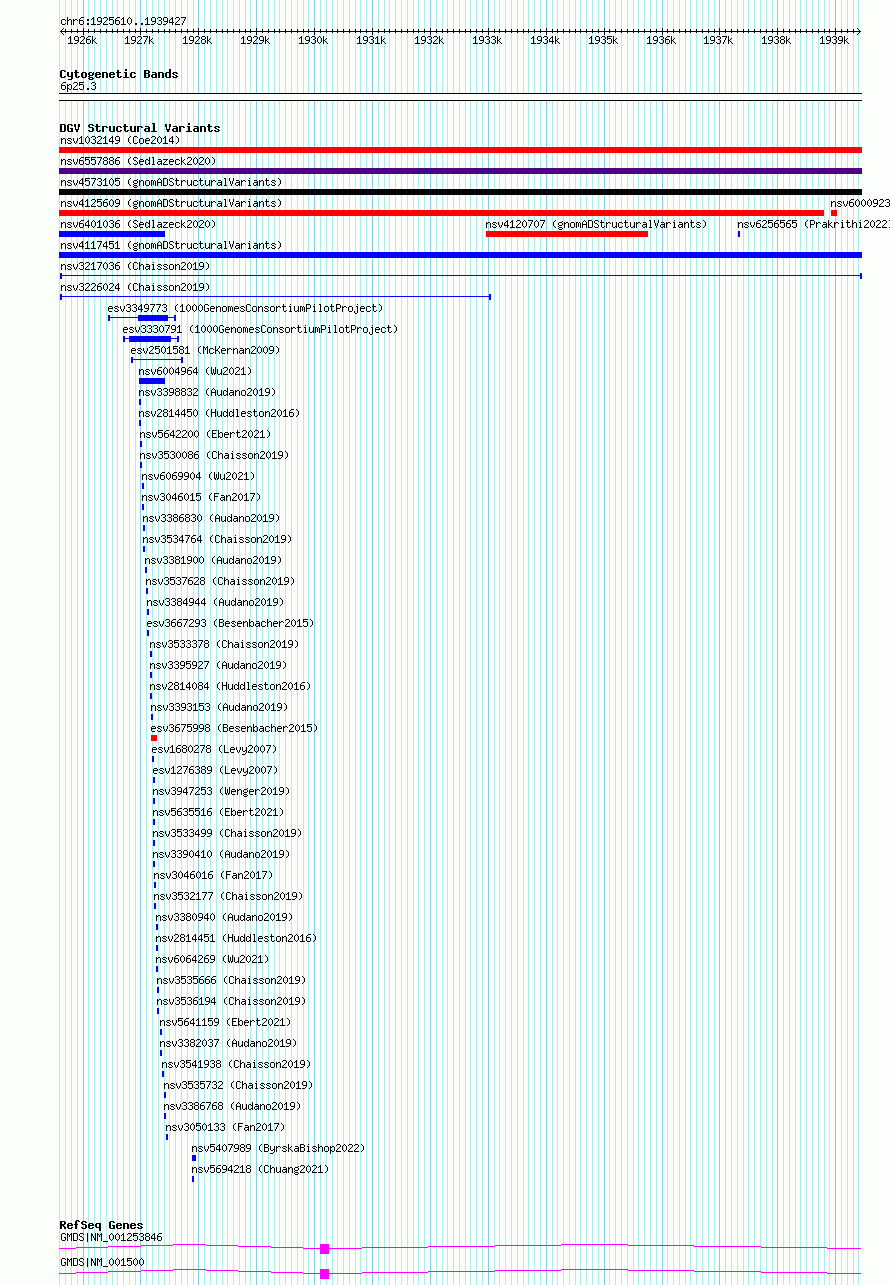Viewport: 890px width, 1285px height.
Task: Click nsv6557886 (Sedlazeck2020) label
Action: click(138, 161)
